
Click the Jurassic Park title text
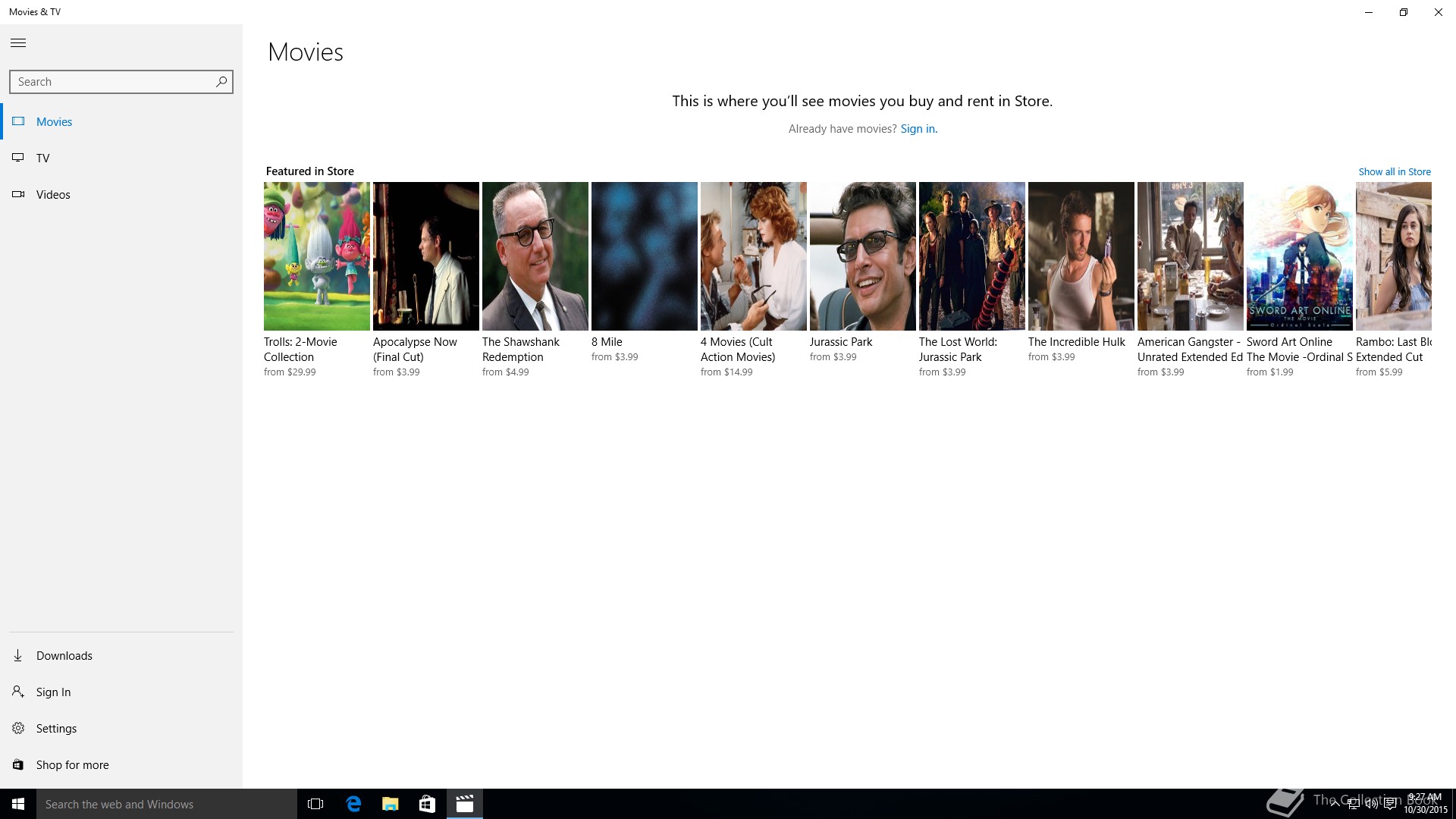tap(841, 342)
